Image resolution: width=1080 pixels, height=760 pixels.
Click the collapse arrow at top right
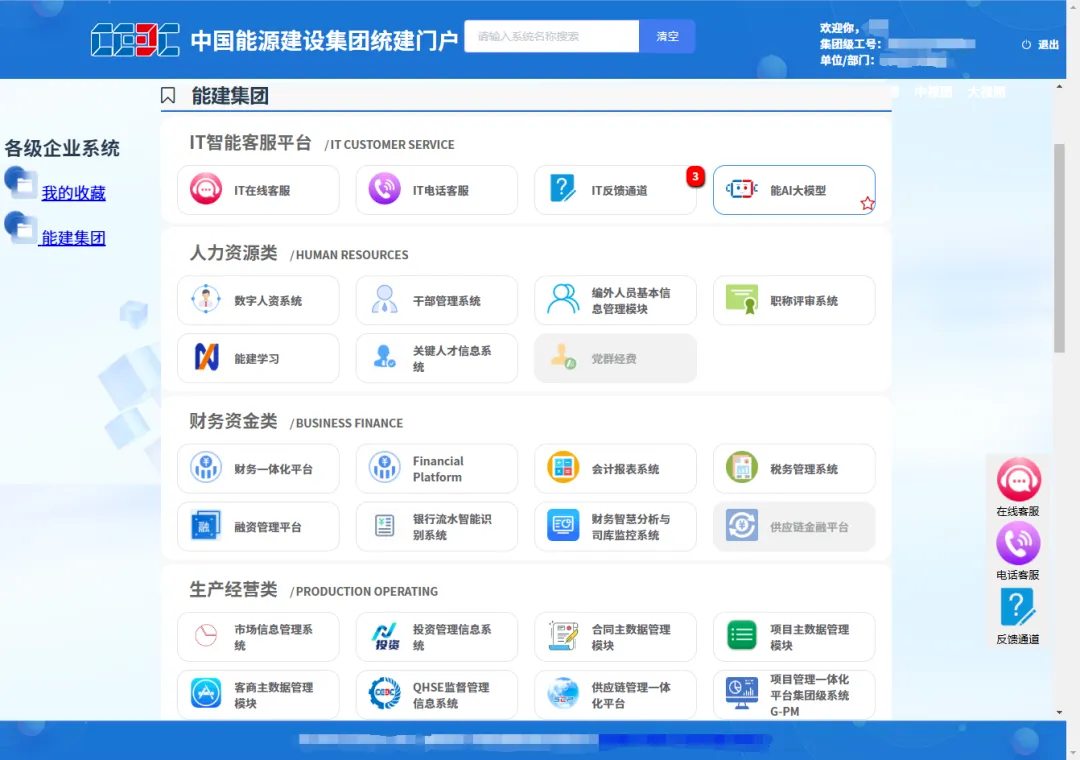click(1058, 86)
